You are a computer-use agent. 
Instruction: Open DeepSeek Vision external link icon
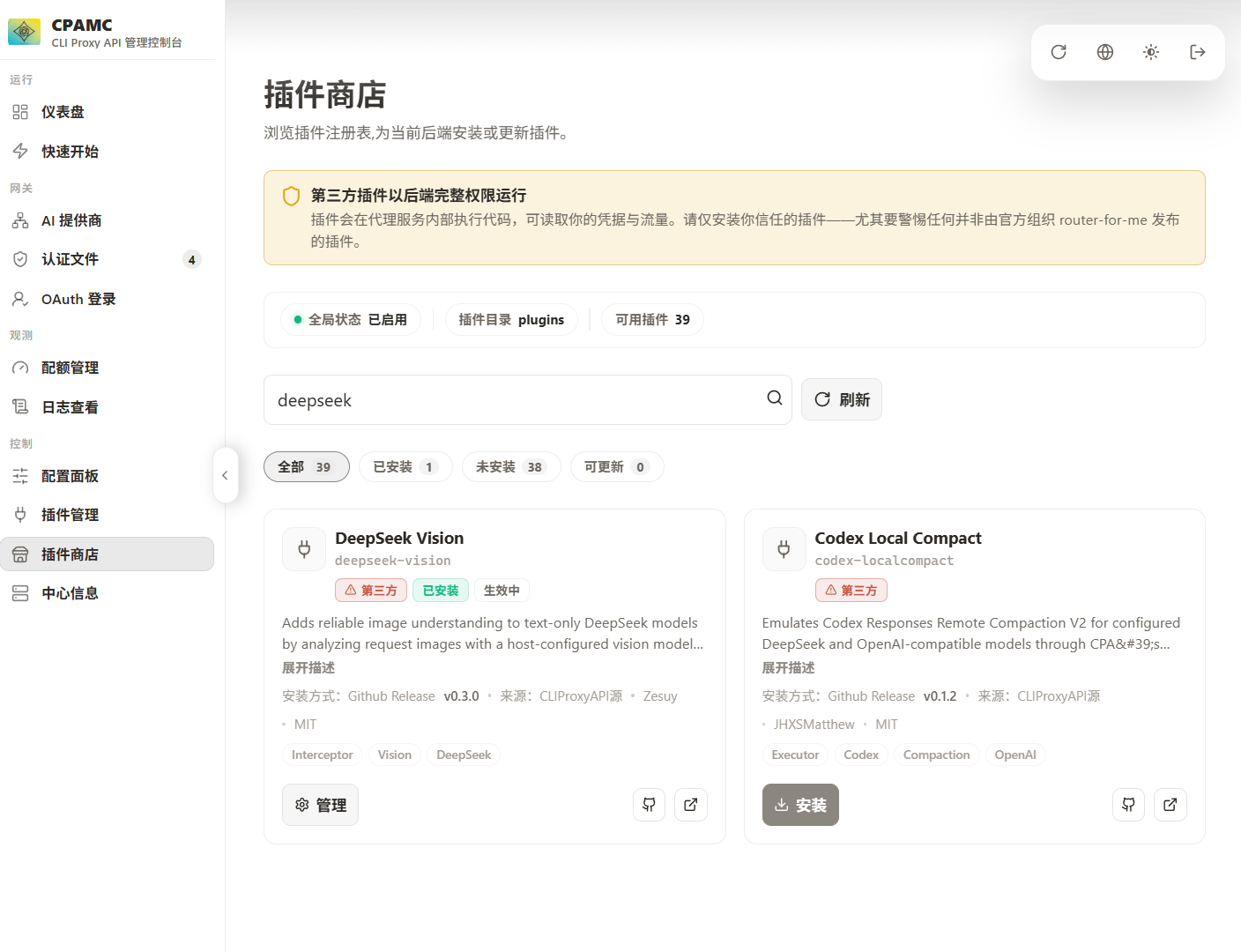(691, 805)
